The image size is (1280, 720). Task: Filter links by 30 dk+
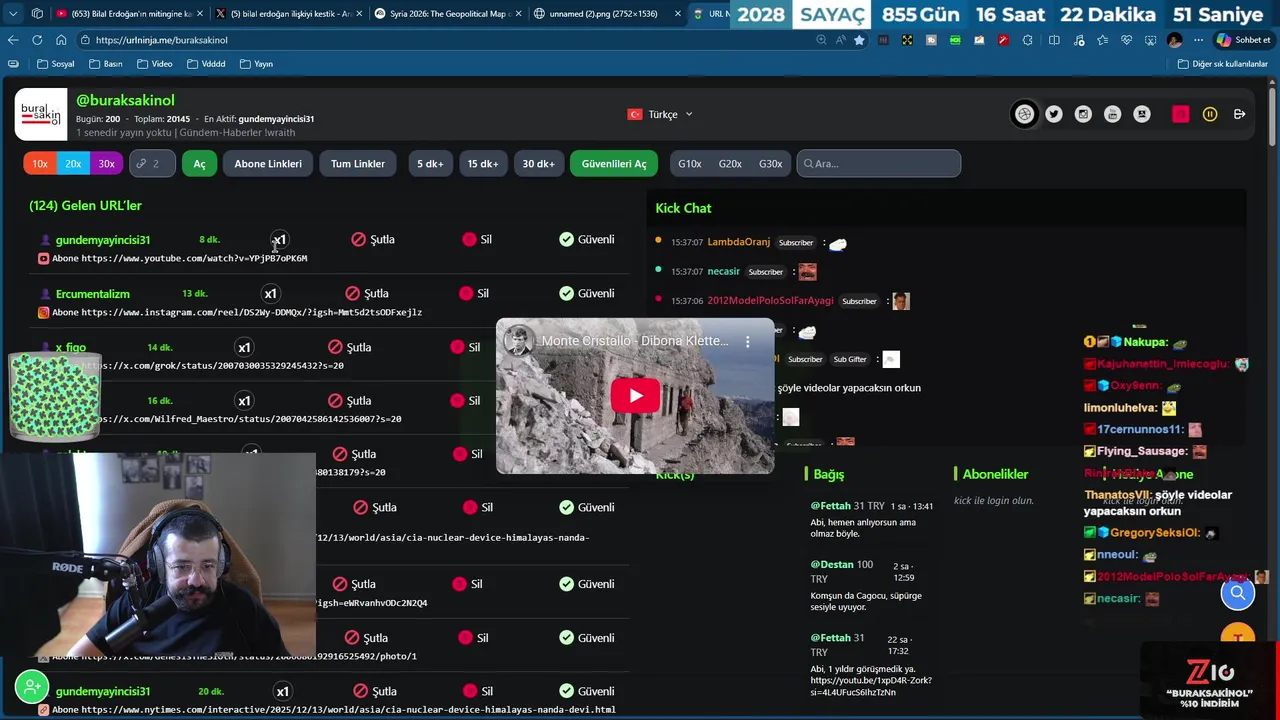click(538, 163)
